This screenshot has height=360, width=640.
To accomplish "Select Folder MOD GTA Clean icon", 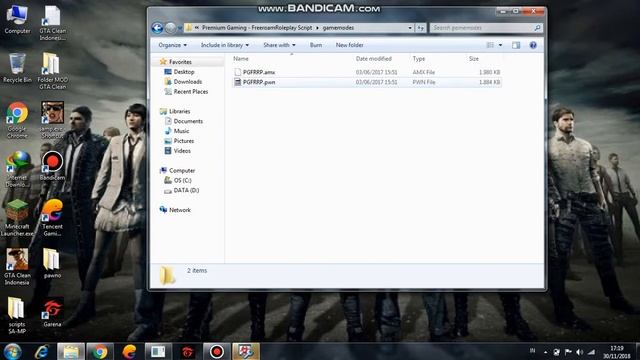I will tap(52, 71).
